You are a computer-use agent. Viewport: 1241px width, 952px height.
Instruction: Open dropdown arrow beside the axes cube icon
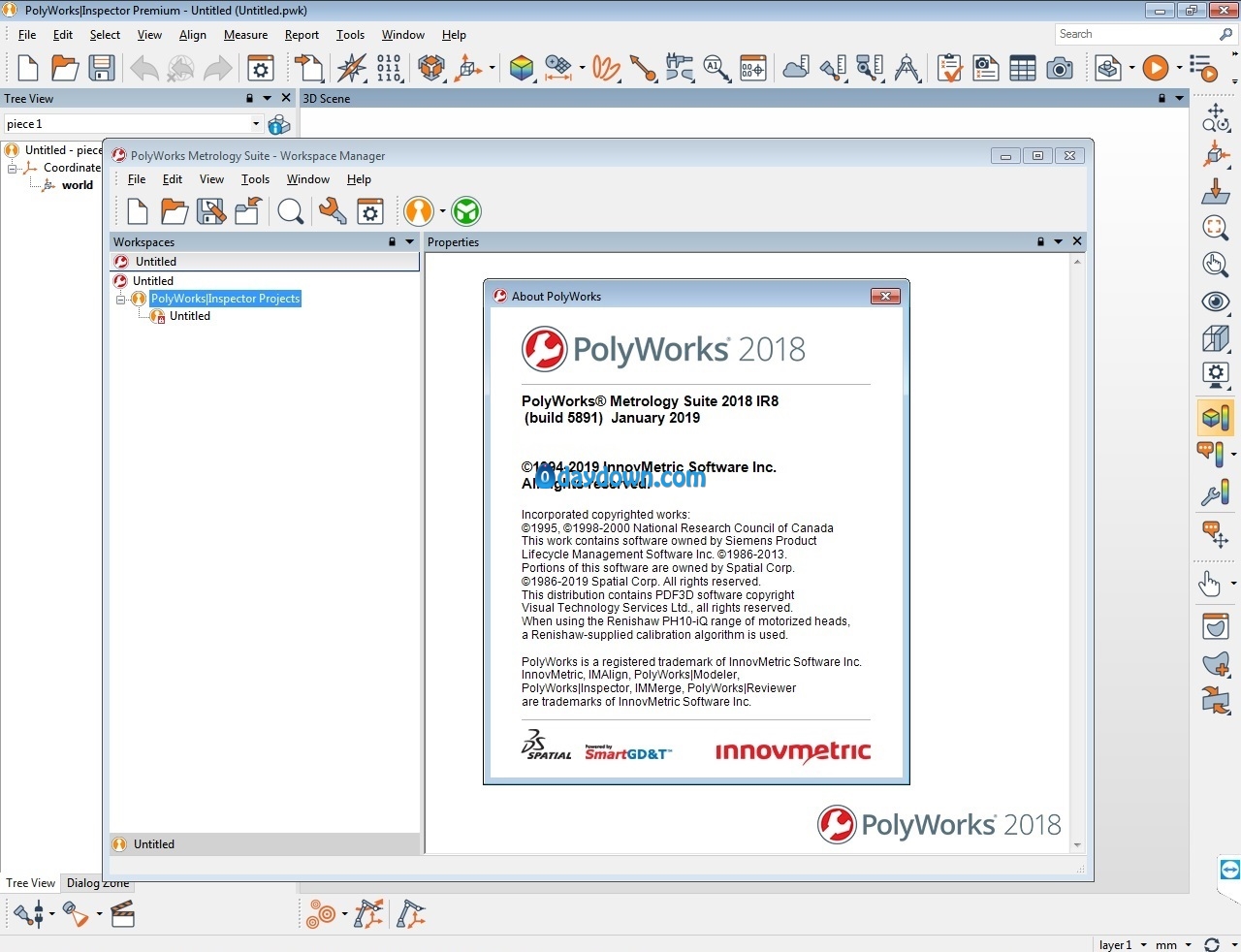492,68
